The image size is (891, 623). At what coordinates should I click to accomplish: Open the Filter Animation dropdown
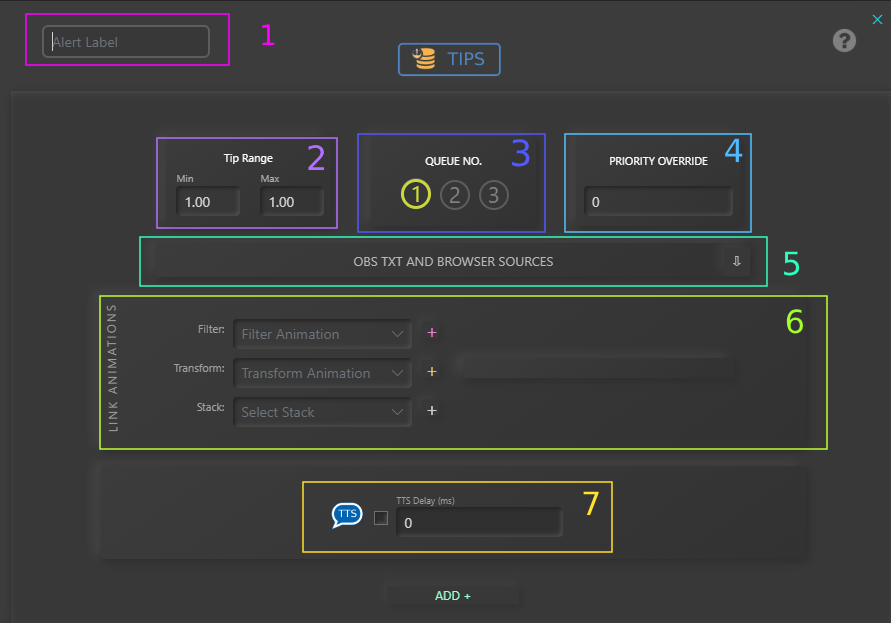pyautogui.click(x=322, y=334)
